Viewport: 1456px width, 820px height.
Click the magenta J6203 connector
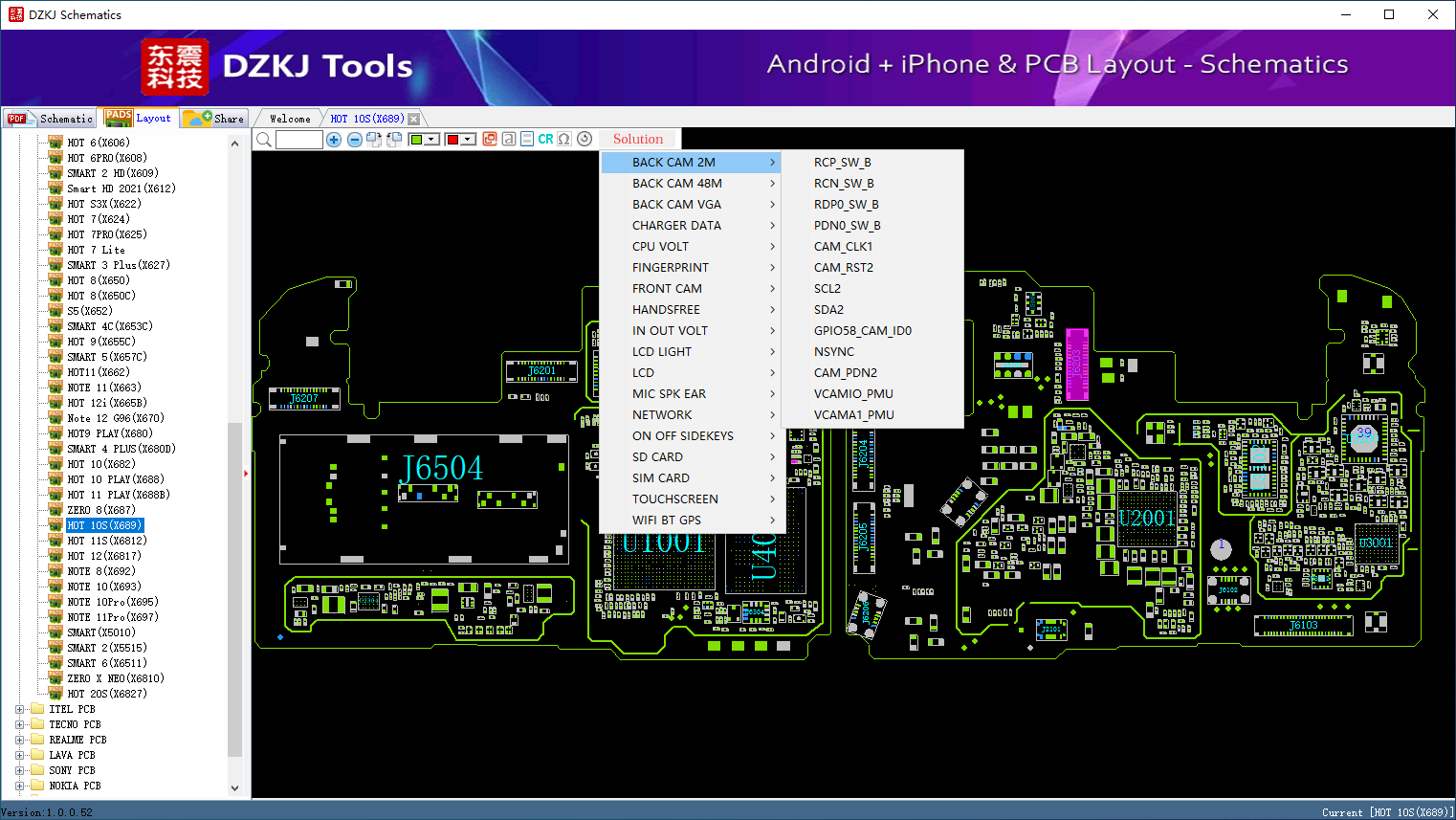pyautogui.click(x=1076, y=365)
